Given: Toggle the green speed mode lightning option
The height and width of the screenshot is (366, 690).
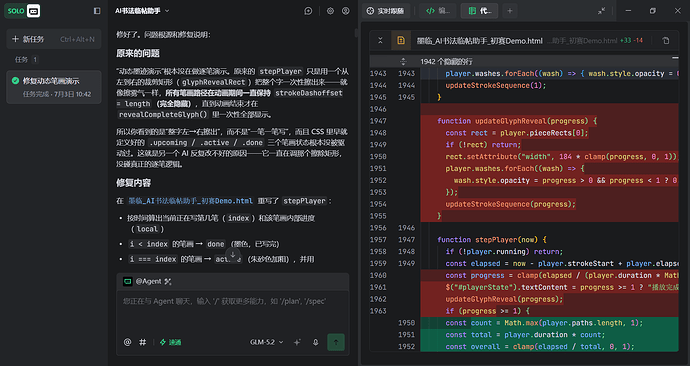Looking at the screenshot, I should tap(170, 342).
